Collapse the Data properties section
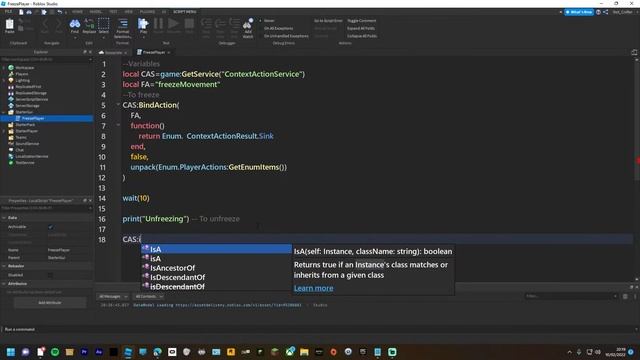 [4, 218]
